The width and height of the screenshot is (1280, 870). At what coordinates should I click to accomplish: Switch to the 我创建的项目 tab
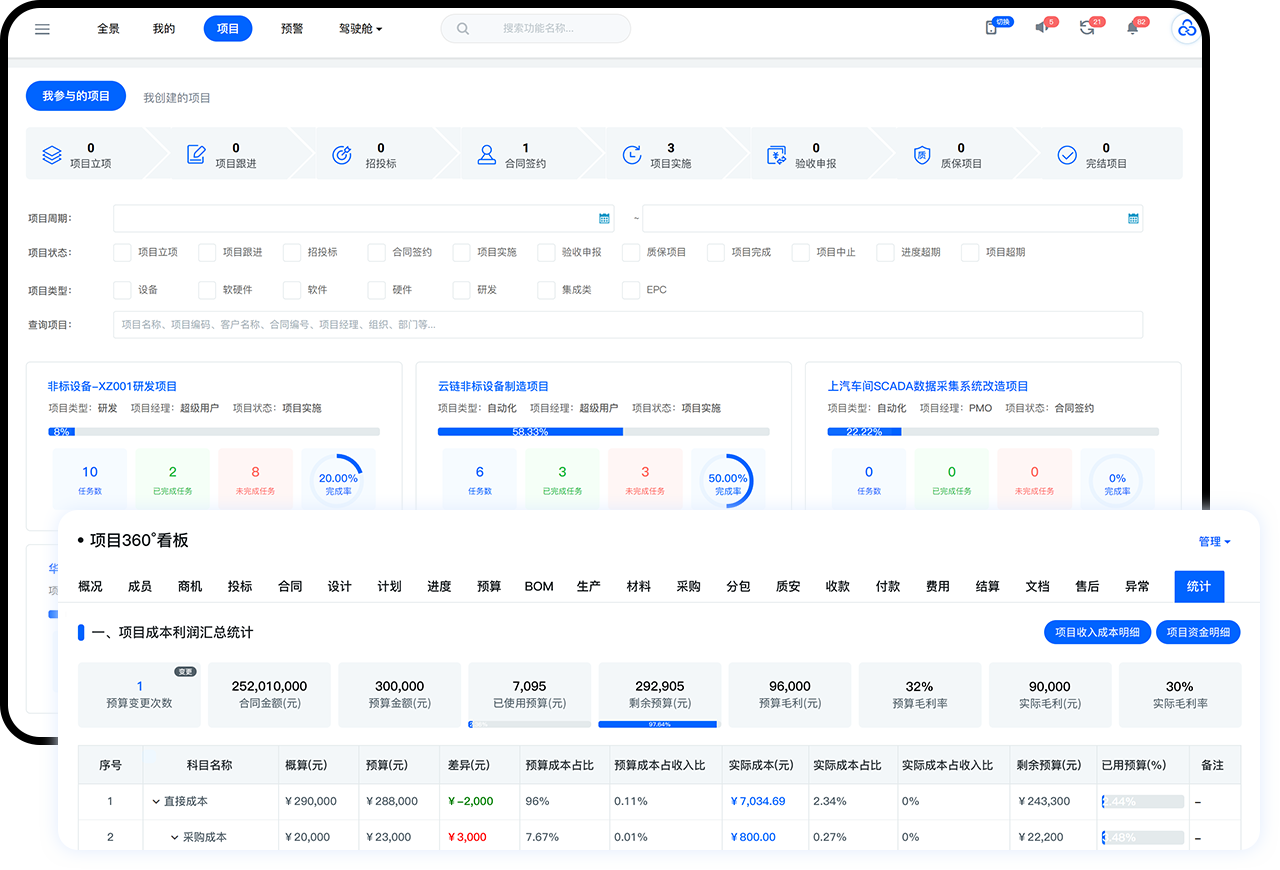click(x=177, y=98)
